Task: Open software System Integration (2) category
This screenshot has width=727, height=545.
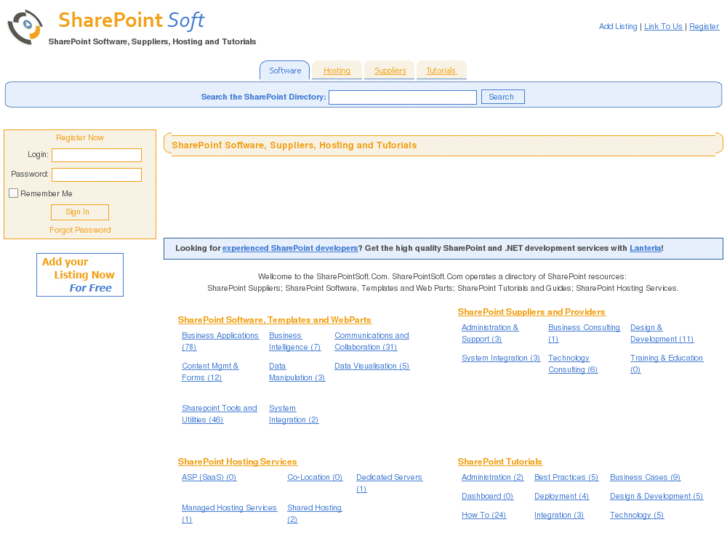Action: (293, 414)
